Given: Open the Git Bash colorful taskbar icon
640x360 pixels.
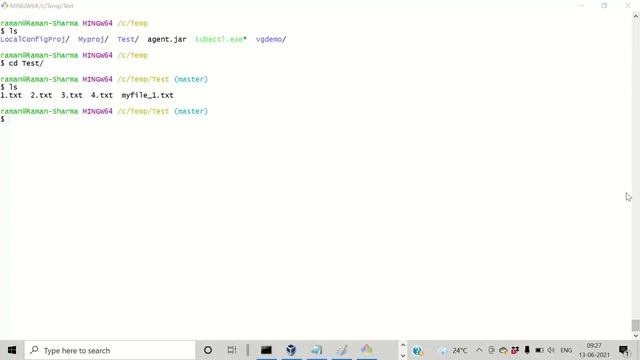Looking at the screenshot, I should (367, 350).
